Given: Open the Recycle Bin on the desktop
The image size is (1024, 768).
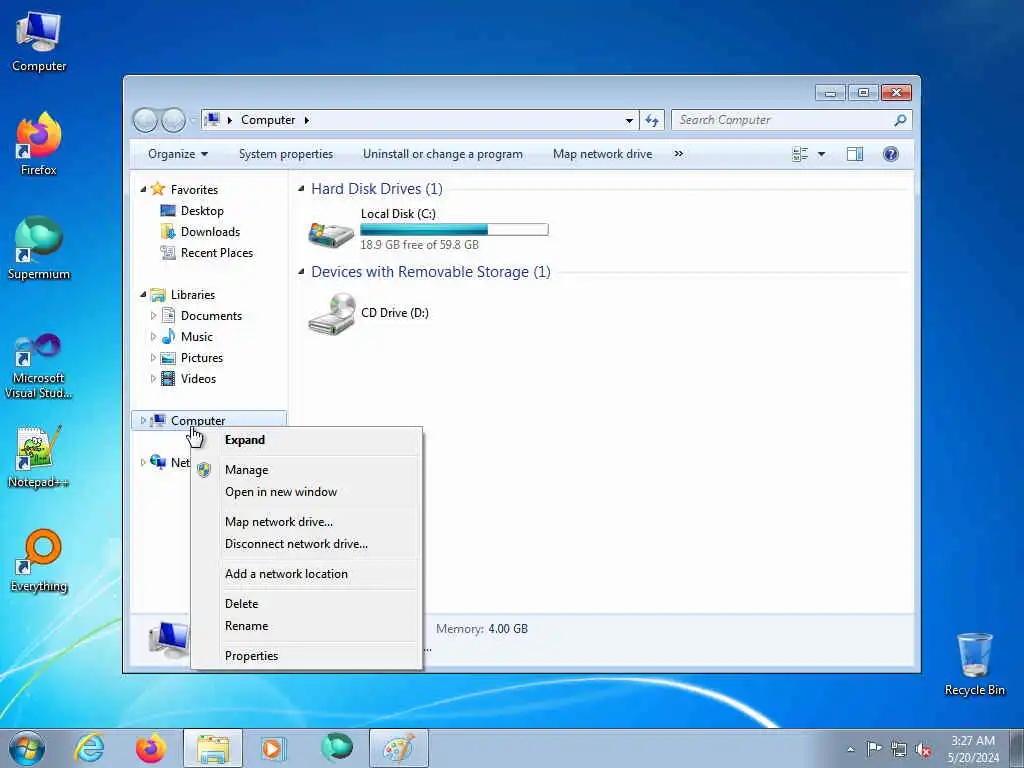Looking at the screenshot, I should [x=974, y=664].
